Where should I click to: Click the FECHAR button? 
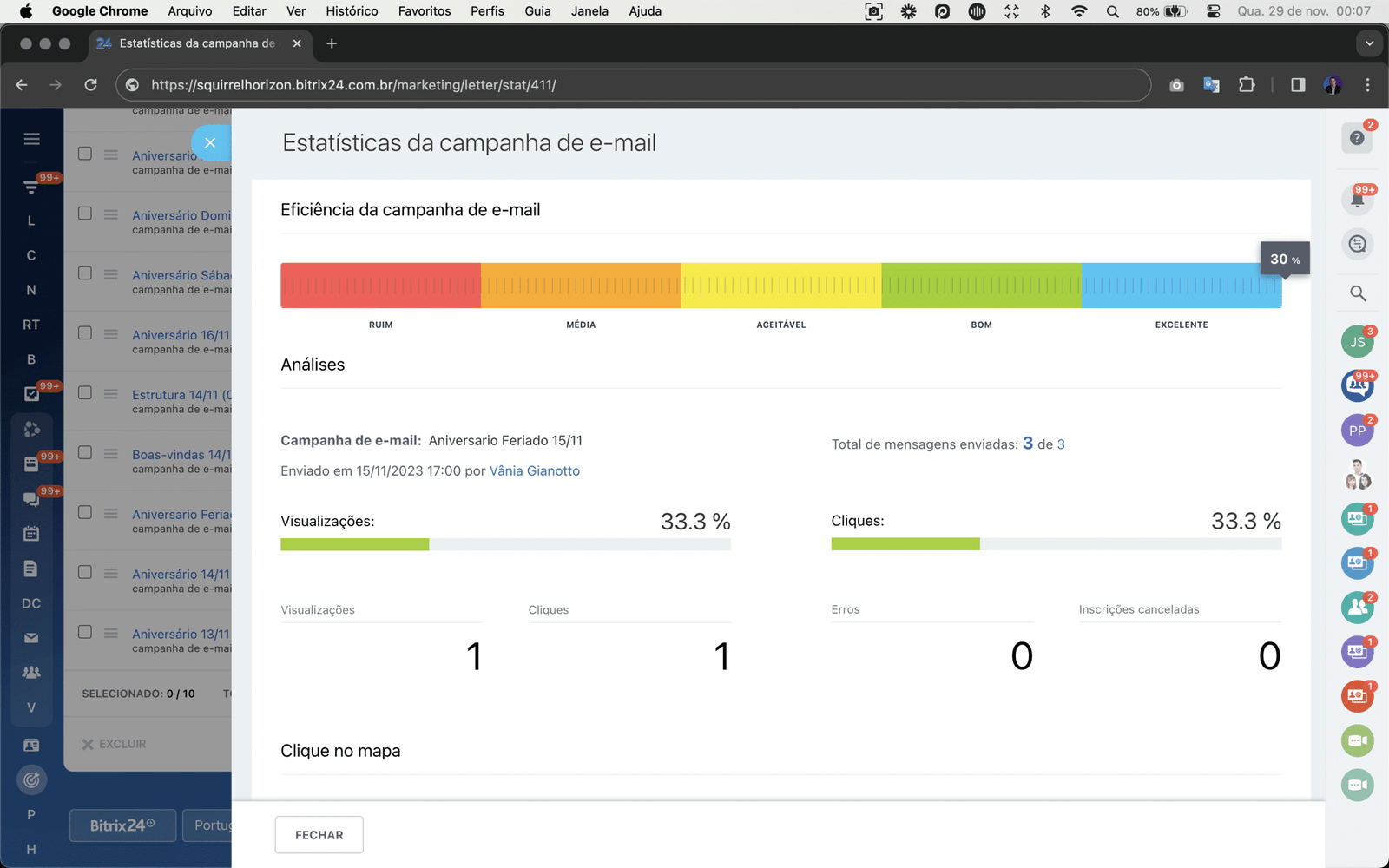pos(319,834)
